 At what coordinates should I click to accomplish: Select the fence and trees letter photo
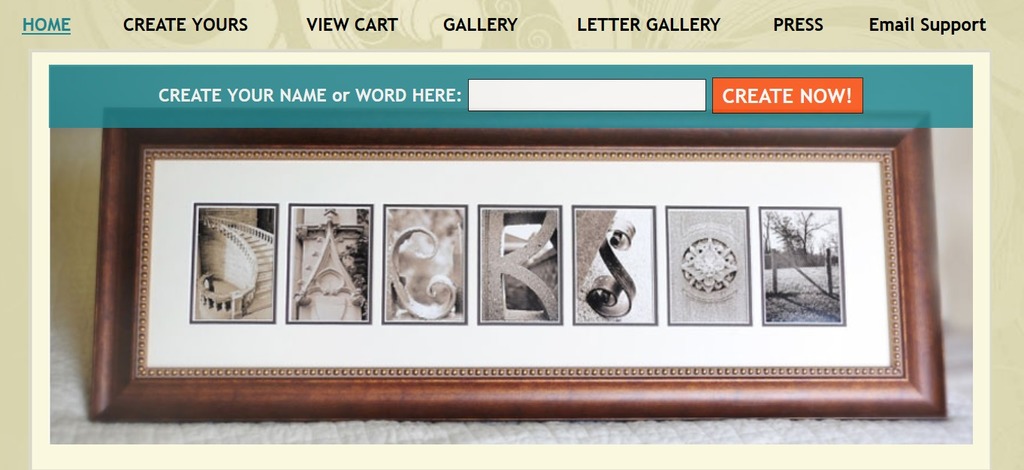point(802,266)
